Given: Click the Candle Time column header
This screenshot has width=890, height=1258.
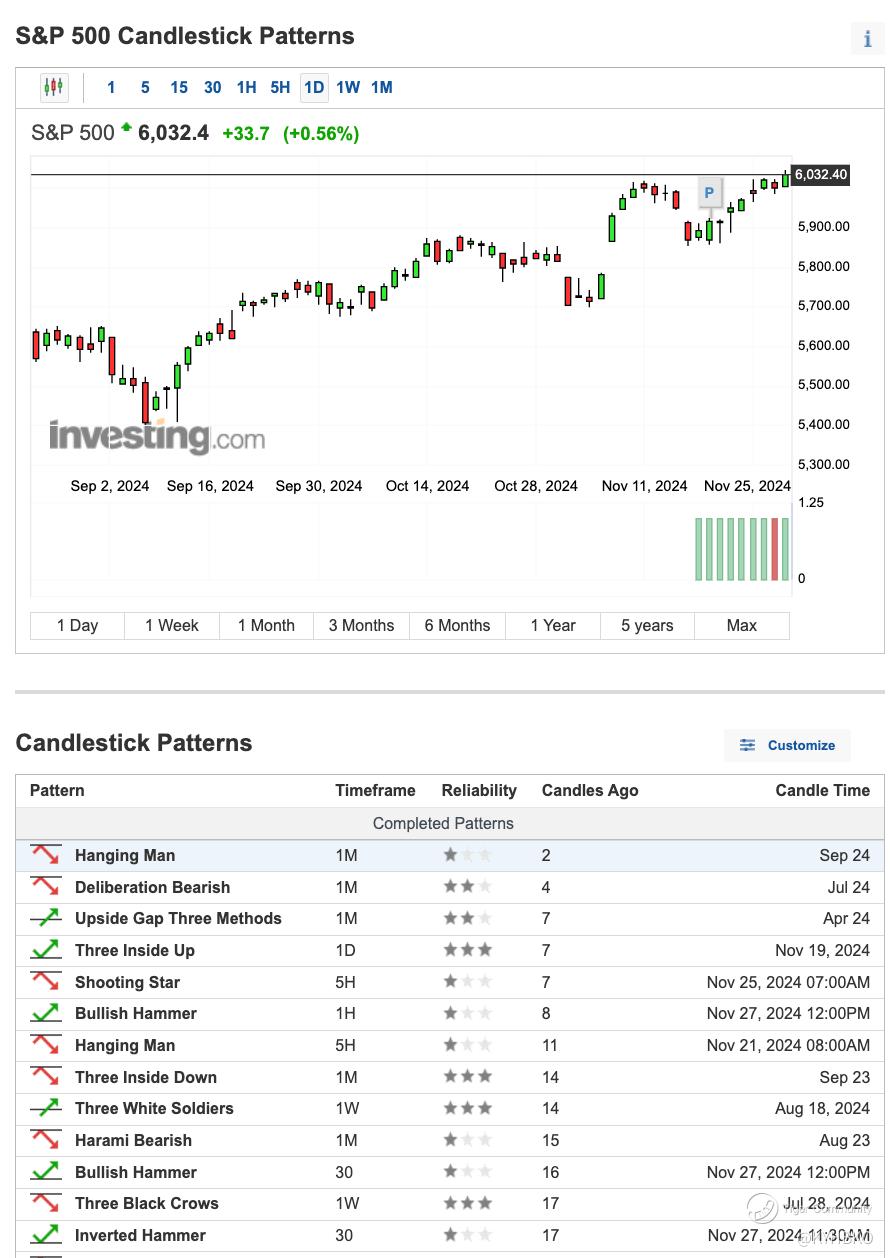Looking at the screenshot, I should 823,790.
